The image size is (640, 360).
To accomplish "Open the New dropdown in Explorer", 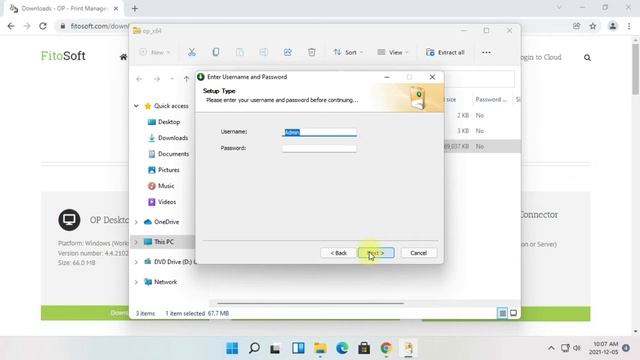I will (155, 52).
